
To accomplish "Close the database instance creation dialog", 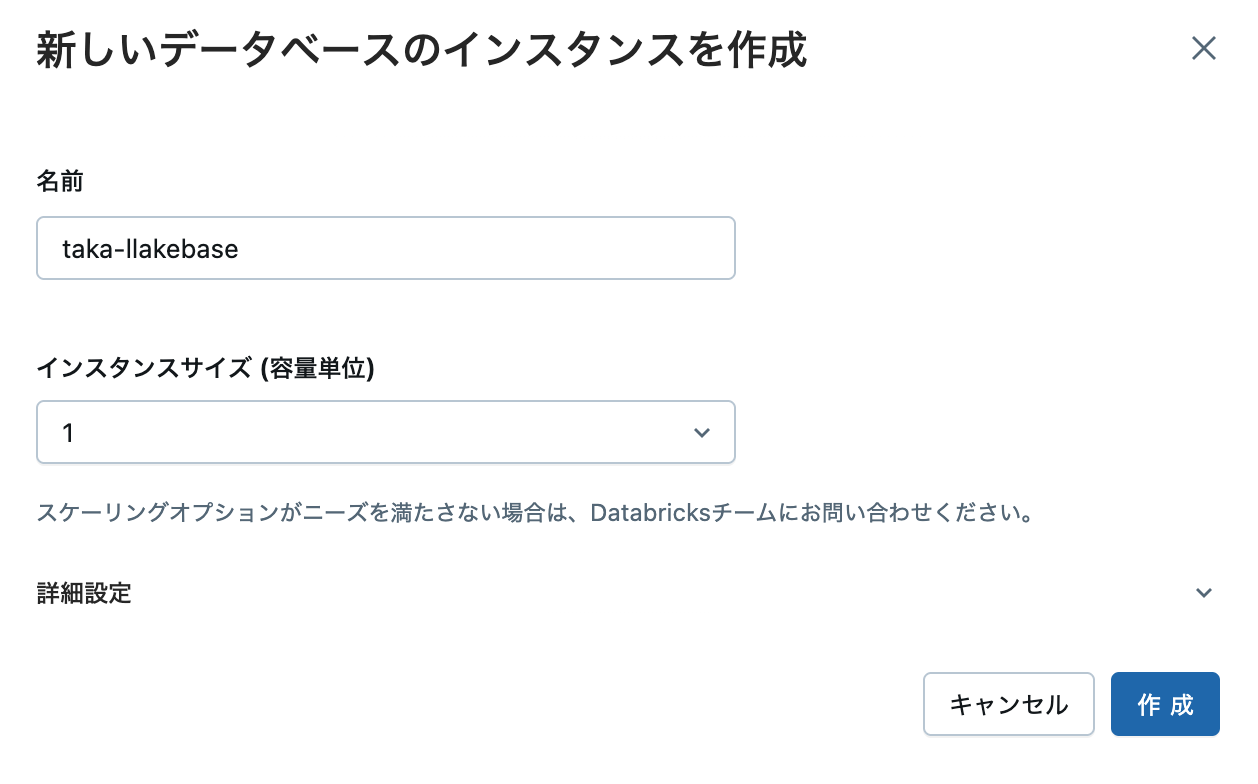I will pos(1204,48).
